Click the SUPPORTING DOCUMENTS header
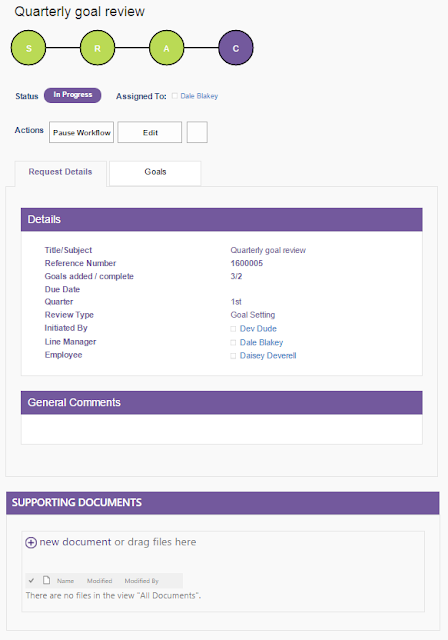448x640 pixels. click(x=223, y=503)
